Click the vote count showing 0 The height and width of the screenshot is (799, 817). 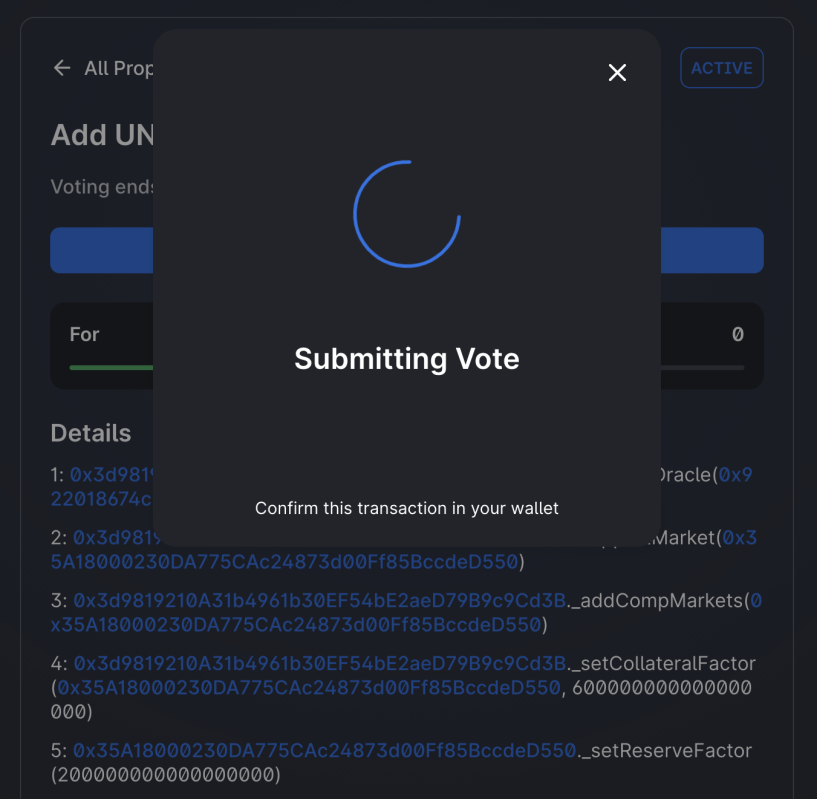[x=737, y=334]
